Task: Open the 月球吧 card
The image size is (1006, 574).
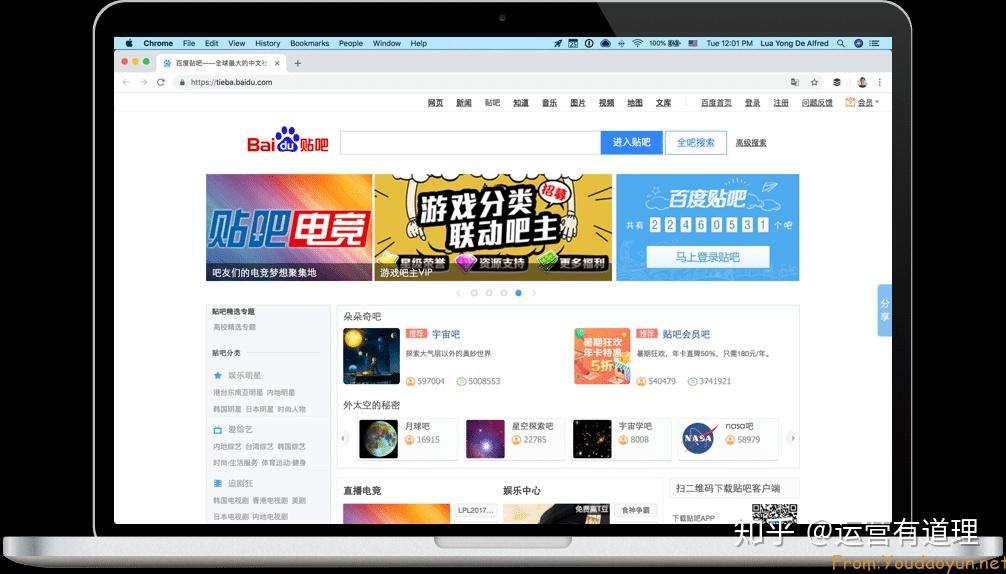Action: (407, 439)
